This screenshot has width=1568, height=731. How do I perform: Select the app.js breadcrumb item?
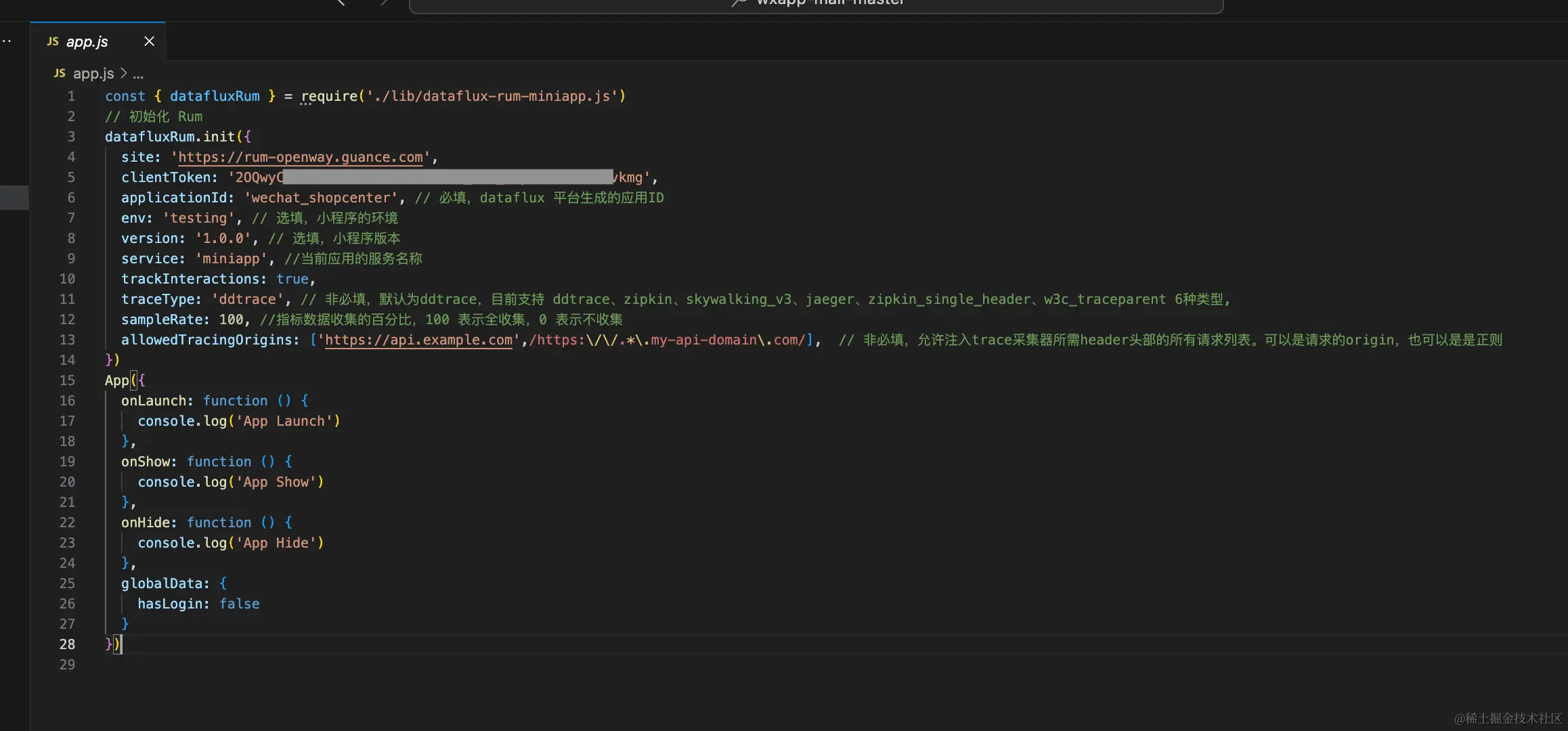point(93,73)
